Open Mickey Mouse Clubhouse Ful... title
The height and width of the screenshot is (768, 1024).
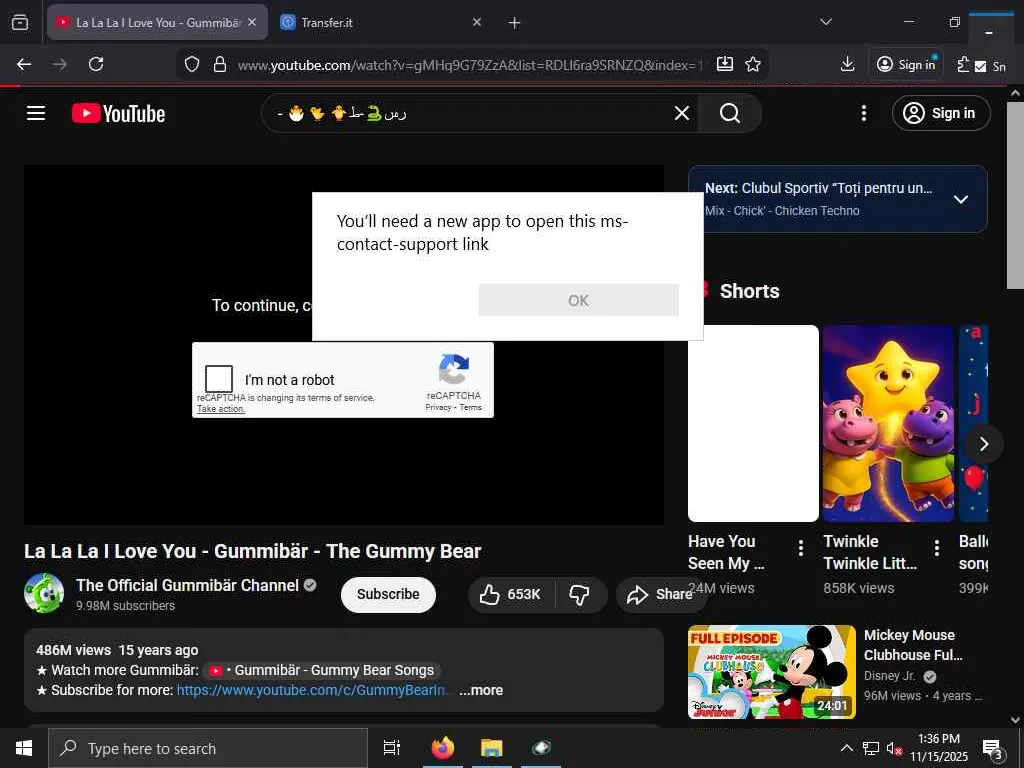pyautogui.click(x=912, y=645)
